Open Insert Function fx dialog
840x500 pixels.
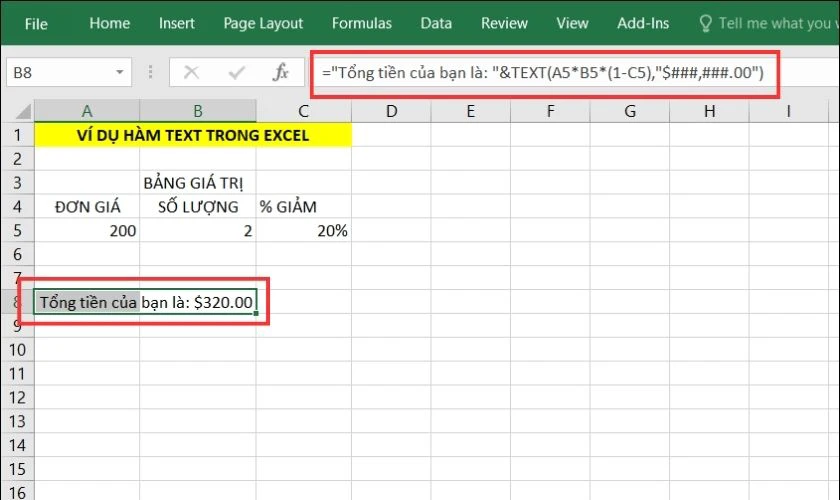(281, 72)
